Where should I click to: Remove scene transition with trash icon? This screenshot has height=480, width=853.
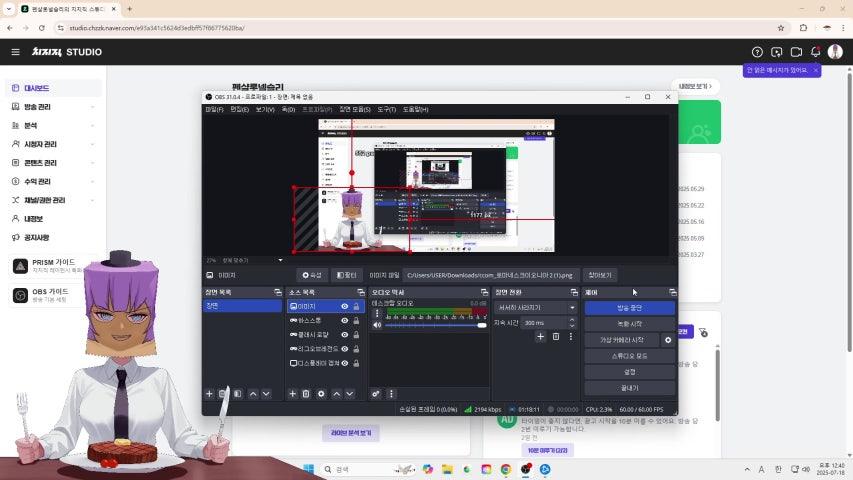click(x=555, y=336)
